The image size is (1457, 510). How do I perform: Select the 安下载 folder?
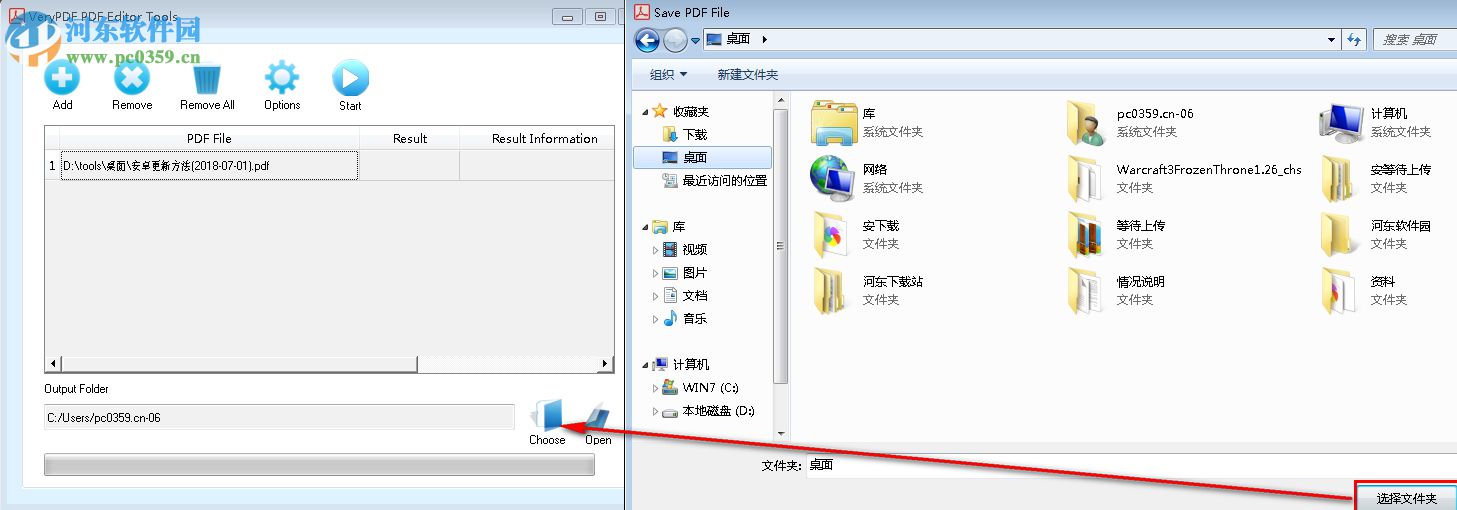[x=832, y=234]
